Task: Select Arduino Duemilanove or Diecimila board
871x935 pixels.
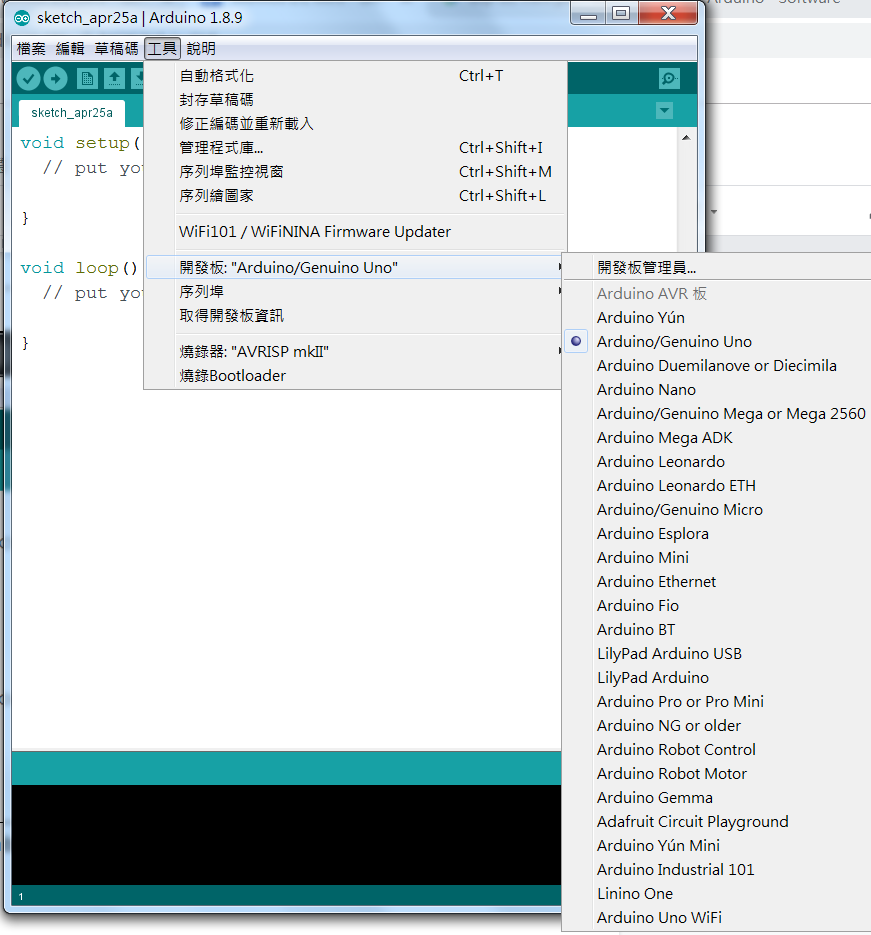Action: [x=717, y=366]
